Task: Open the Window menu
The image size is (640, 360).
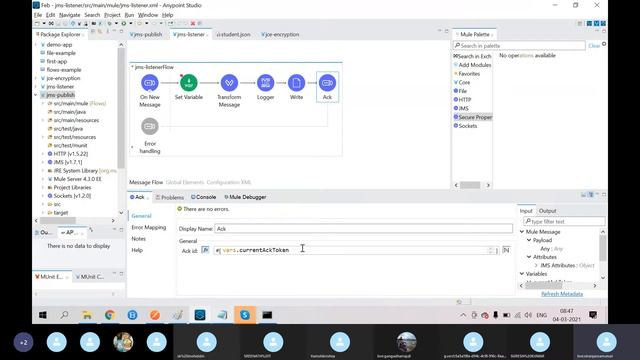Action: tap(148, 15)
